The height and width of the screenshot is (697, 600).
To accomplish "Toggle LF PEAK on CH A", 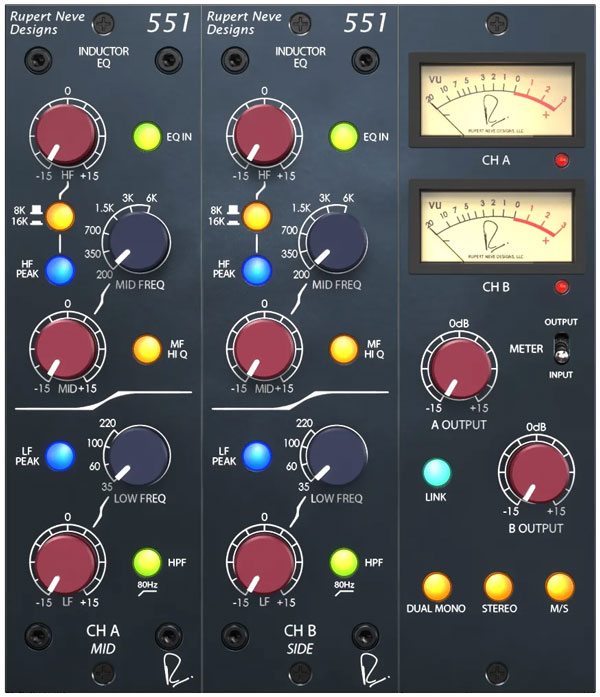I will tap(60, 456).
